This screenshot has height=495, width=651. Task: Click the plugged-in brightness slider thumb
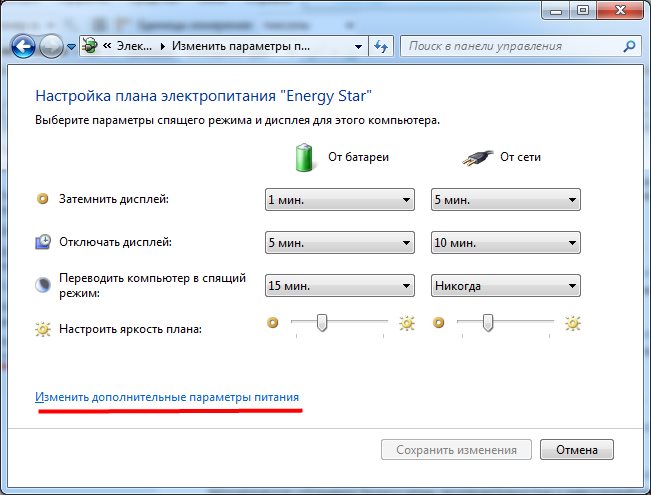pos(488,323)
